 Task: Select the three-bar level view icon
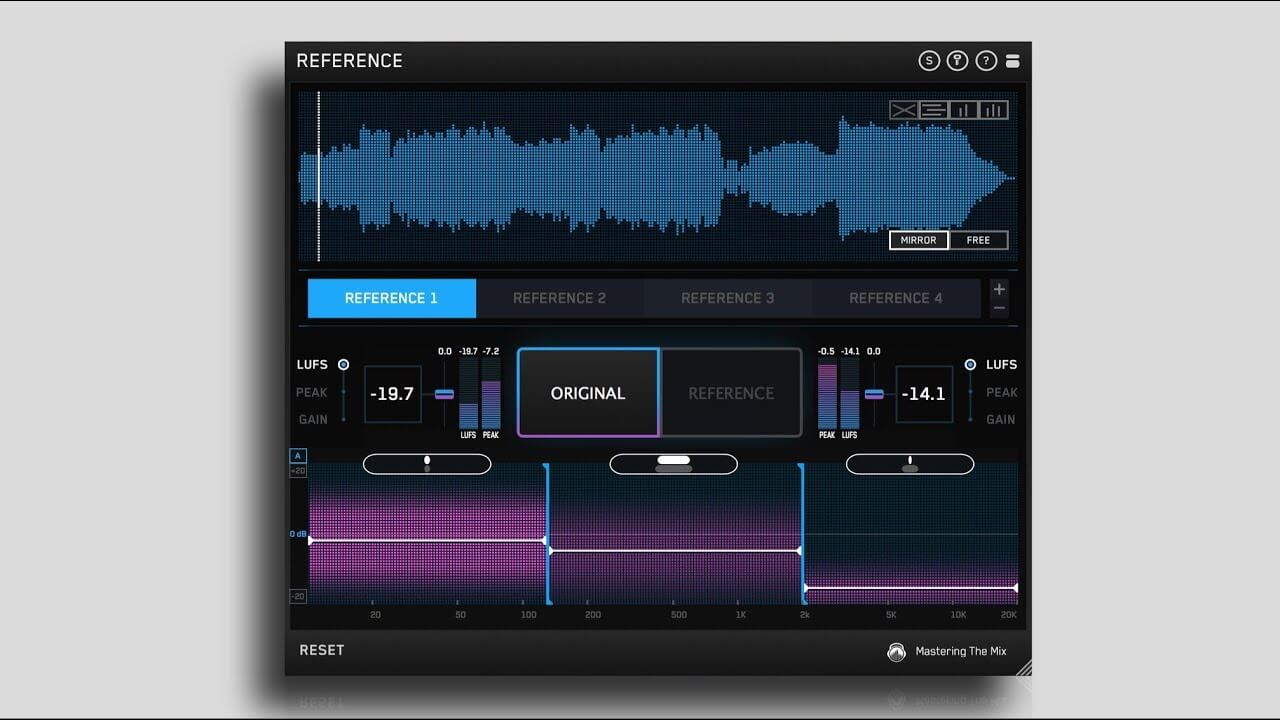point(992,110)
